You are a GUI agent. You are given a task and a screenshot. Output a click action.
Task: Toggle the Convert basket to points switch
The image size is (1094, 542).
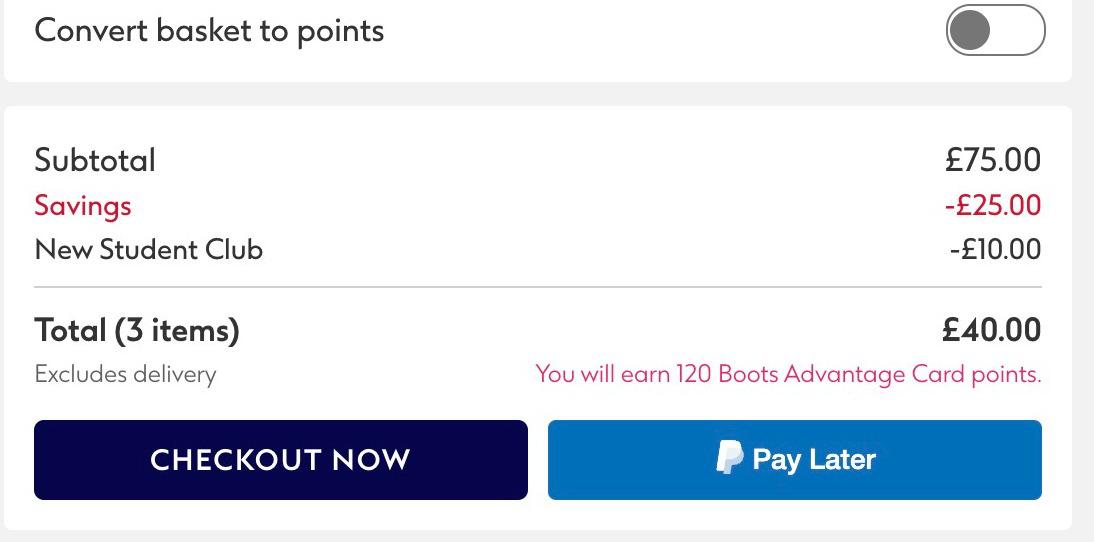pos(996,30)
